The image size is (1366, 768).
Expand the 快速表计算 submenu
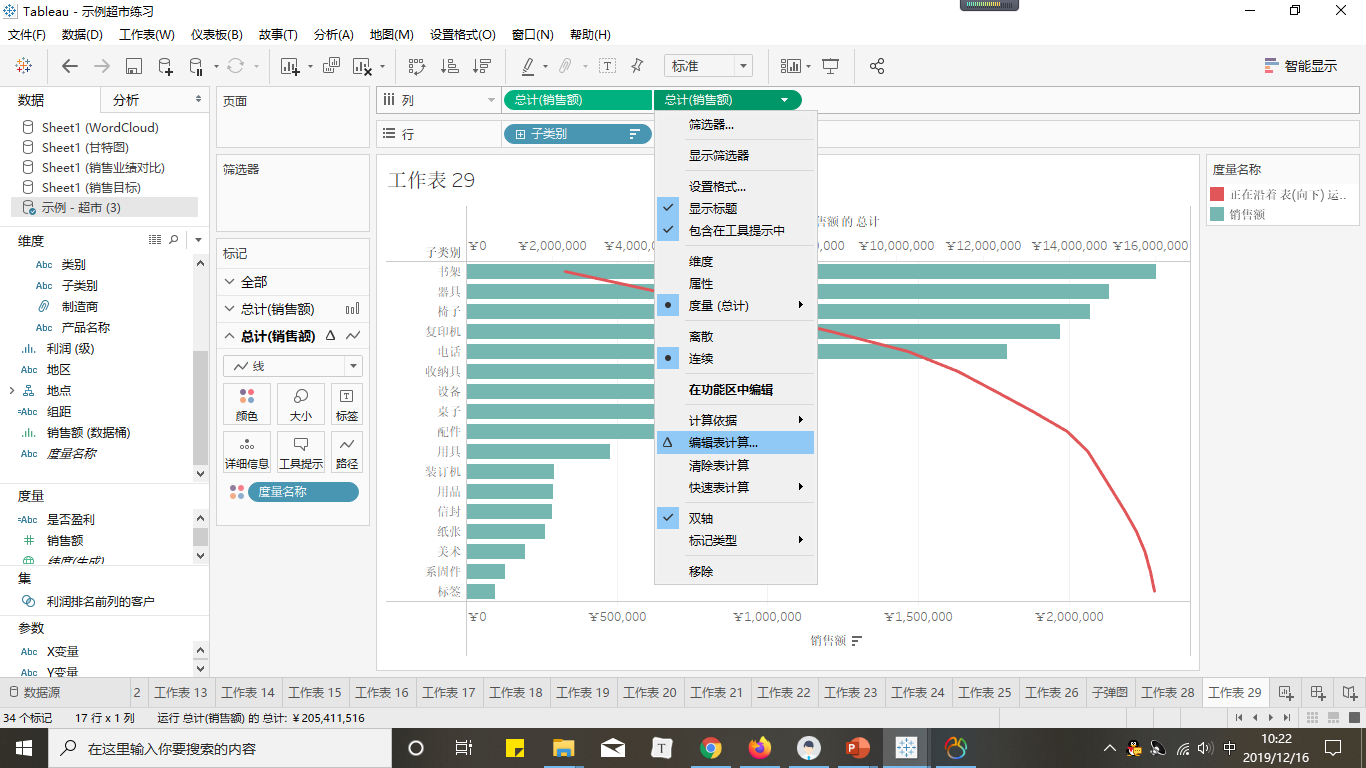736,487
